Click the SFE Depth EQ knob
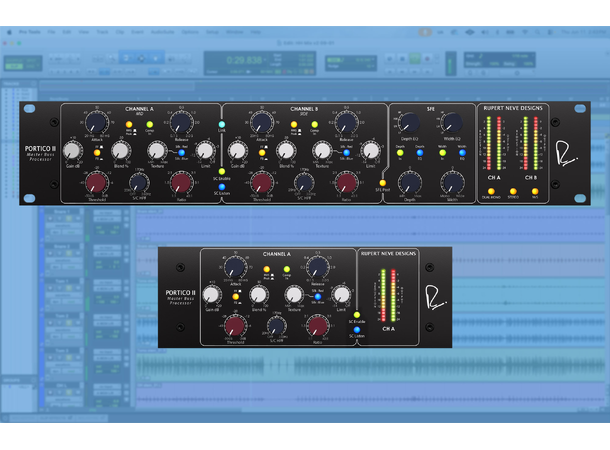This screenshot has height=450, width=610. [409, 123]
